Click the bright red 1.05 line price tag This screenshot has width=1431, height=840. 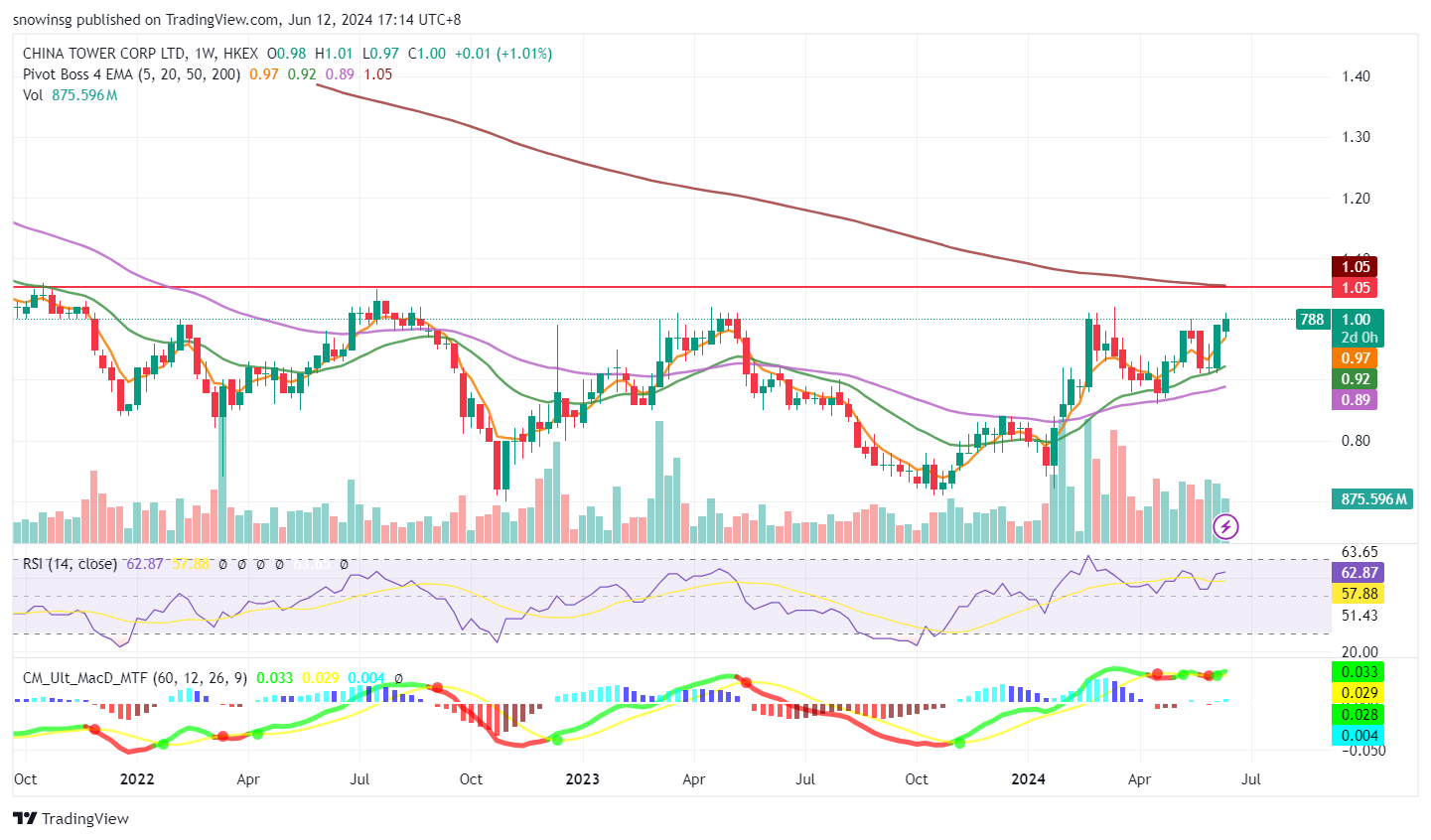click(1356, 288)
